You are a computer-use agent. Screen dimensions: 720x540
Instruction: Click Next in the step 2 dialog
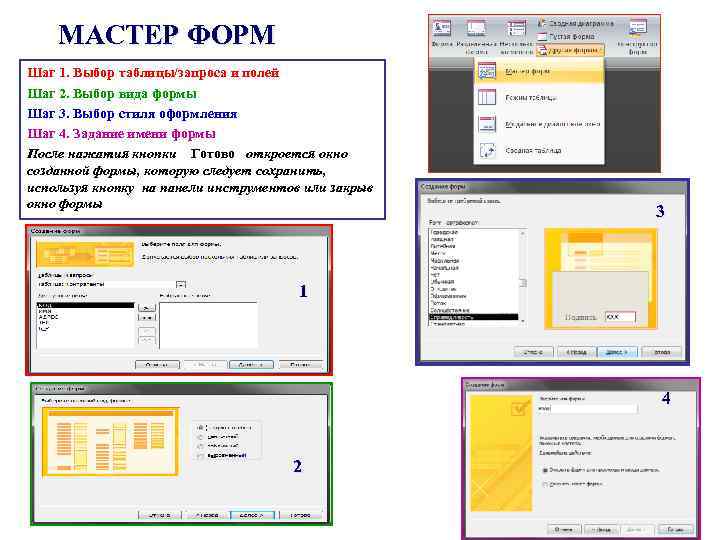253,515
